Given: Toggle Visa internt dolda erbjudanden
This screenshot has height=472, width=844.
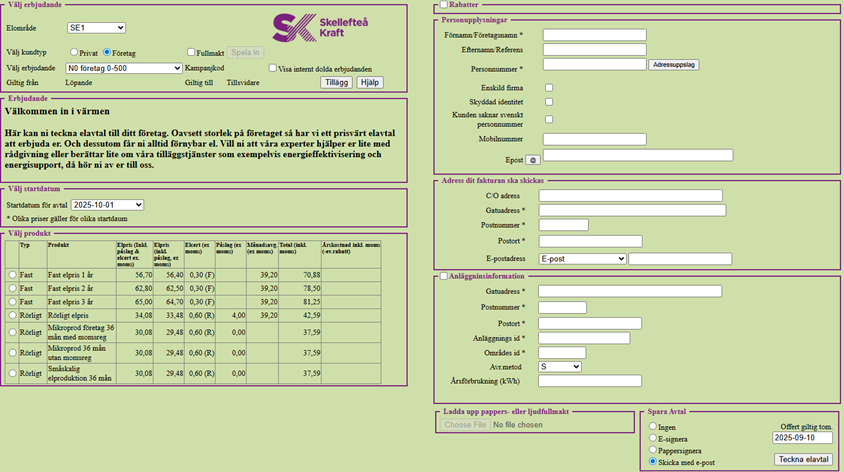Looking at the screenshot, I should (273, 68).
